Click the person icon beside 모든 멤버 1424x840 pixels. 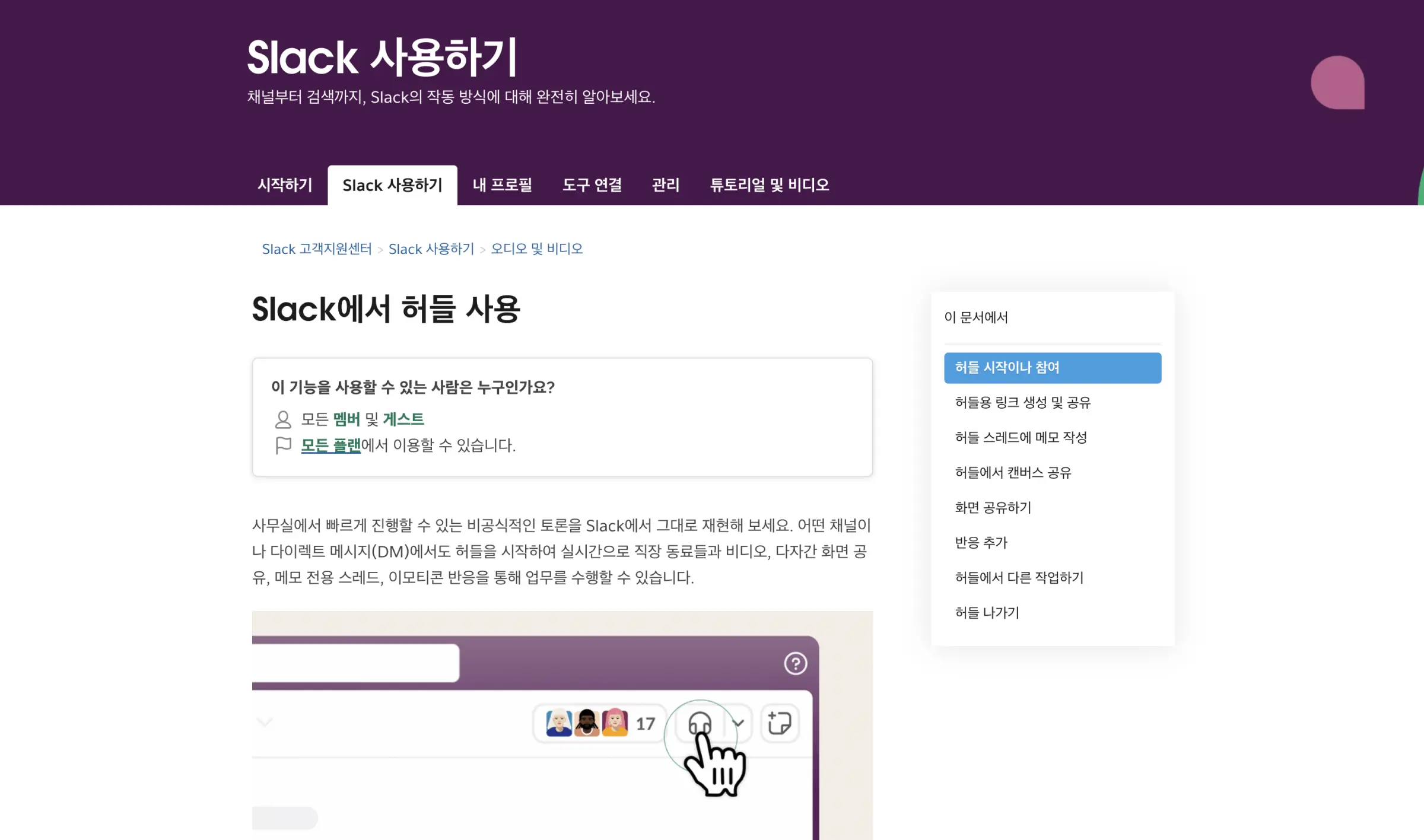[x=283, y=419]
